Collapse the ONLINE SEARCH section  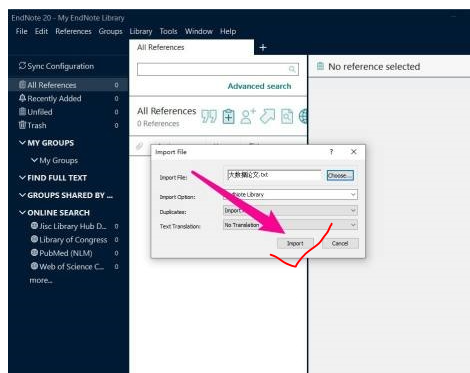pos(22,212)
